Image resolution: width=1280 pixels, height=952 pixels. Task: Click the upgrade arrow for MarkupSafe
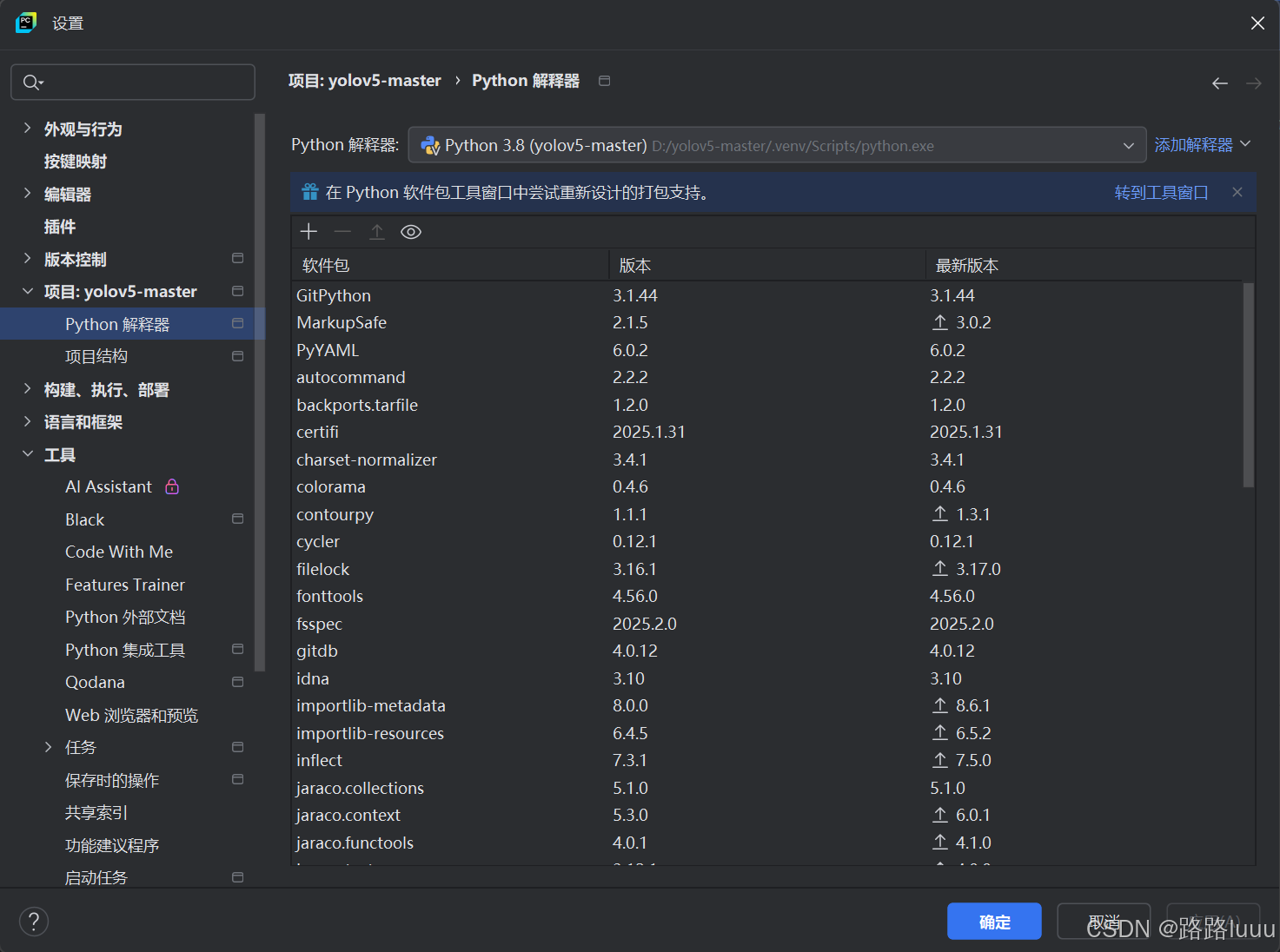click(x=940, y=322)
